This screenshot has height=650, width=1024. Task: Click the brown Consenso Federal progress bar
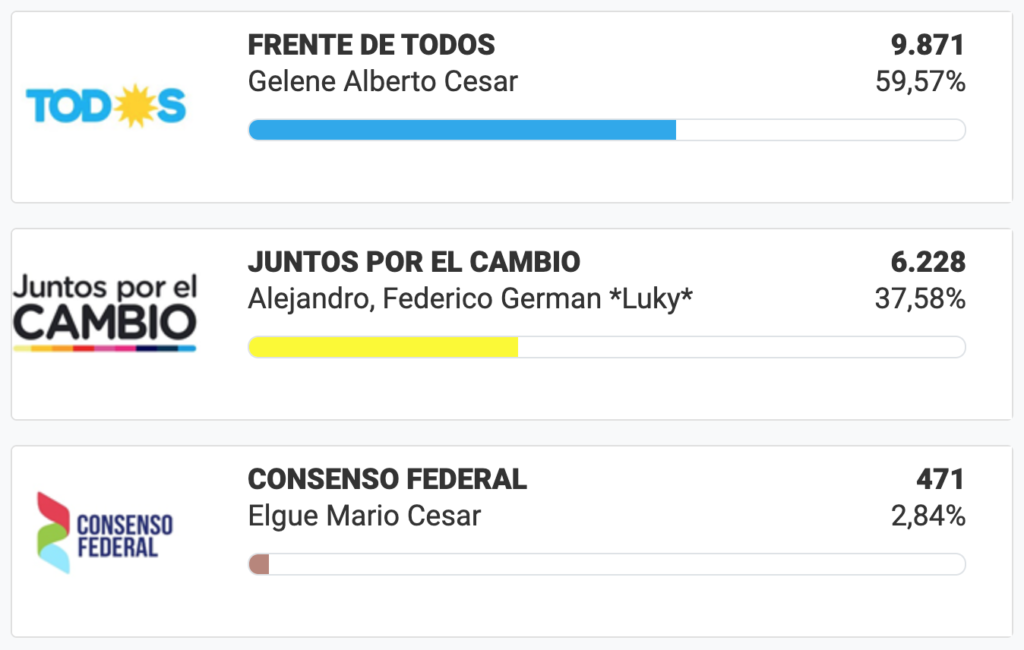(x=259, y=564)
